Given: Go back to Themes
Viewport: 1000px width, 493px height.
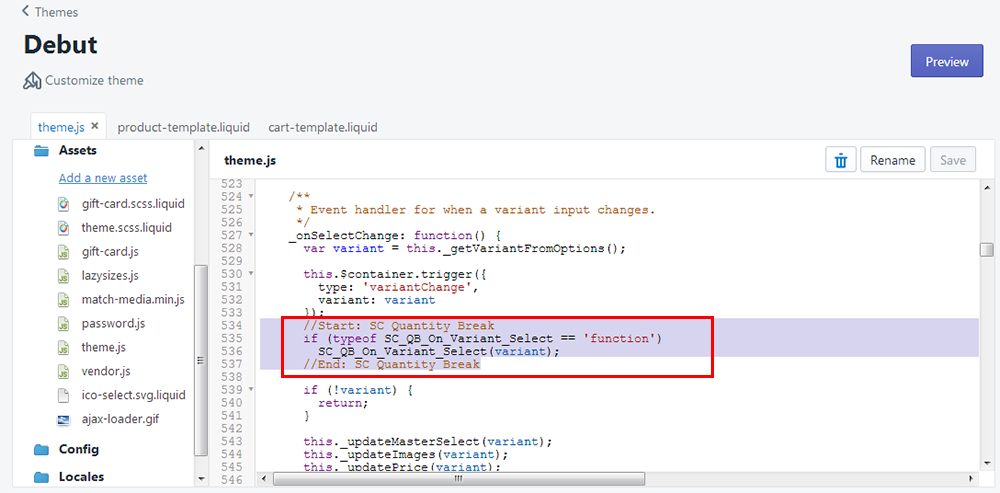Looking at the screenshot, I should click(50, 12).
